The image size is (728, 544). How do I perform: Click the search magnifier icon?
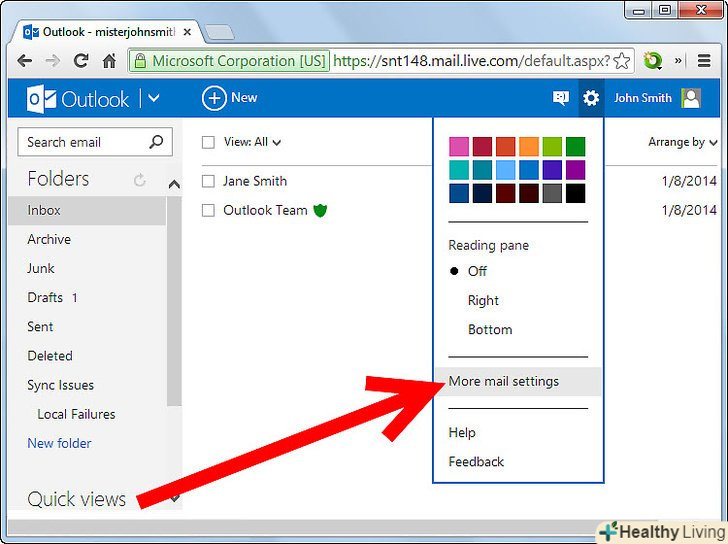pos(156,142)
